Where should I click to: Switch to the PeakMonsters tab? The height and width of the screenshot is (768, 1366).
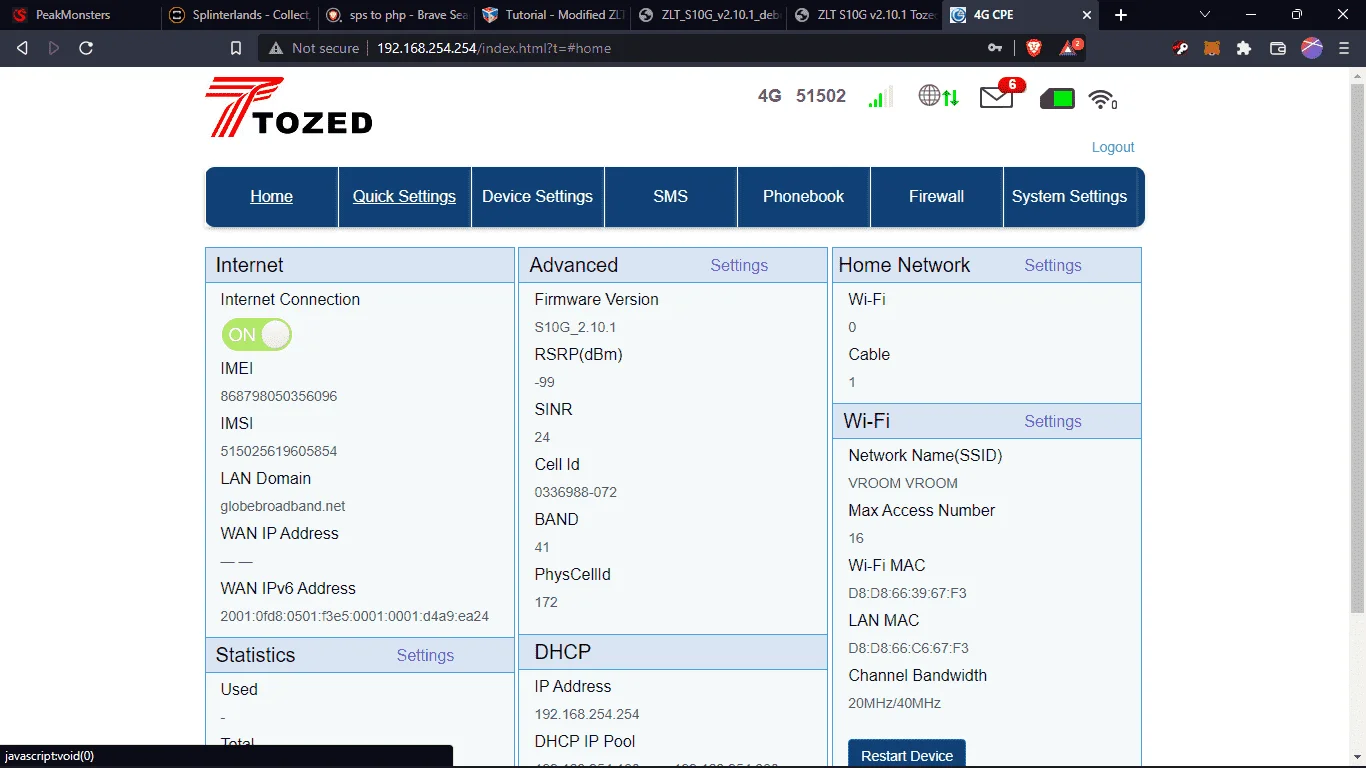tap(79, 15)
